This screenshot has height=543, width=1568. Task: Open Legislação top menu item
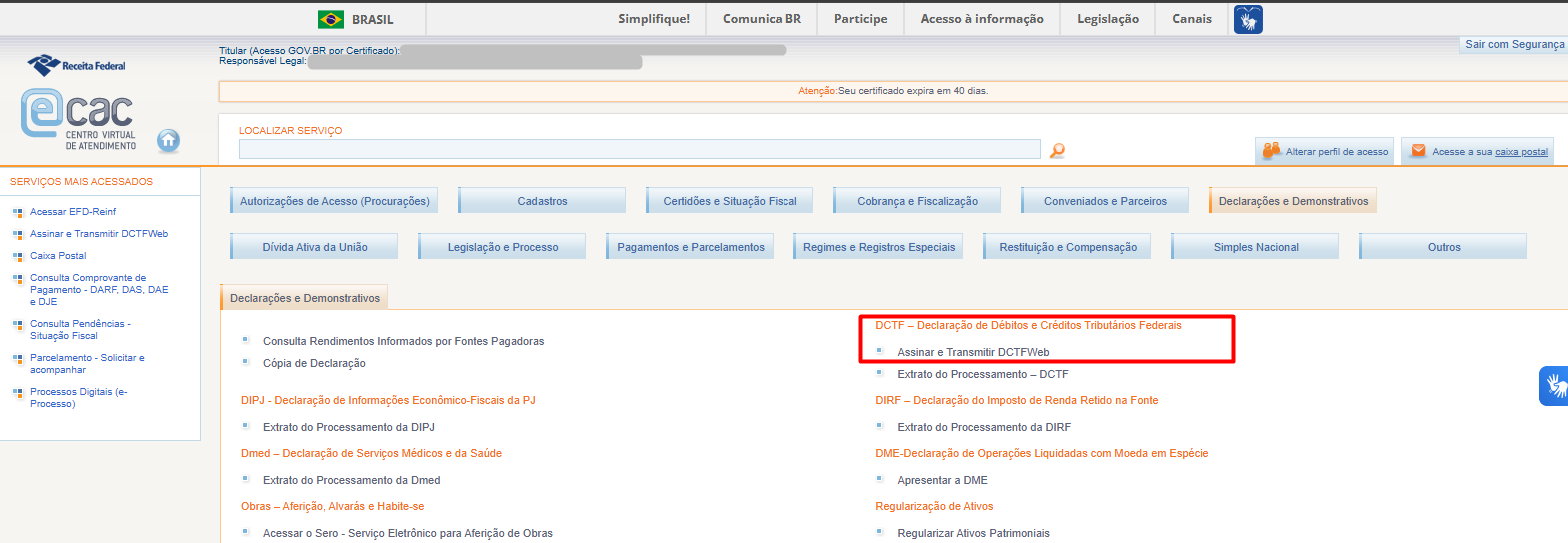pos(1108,19)
